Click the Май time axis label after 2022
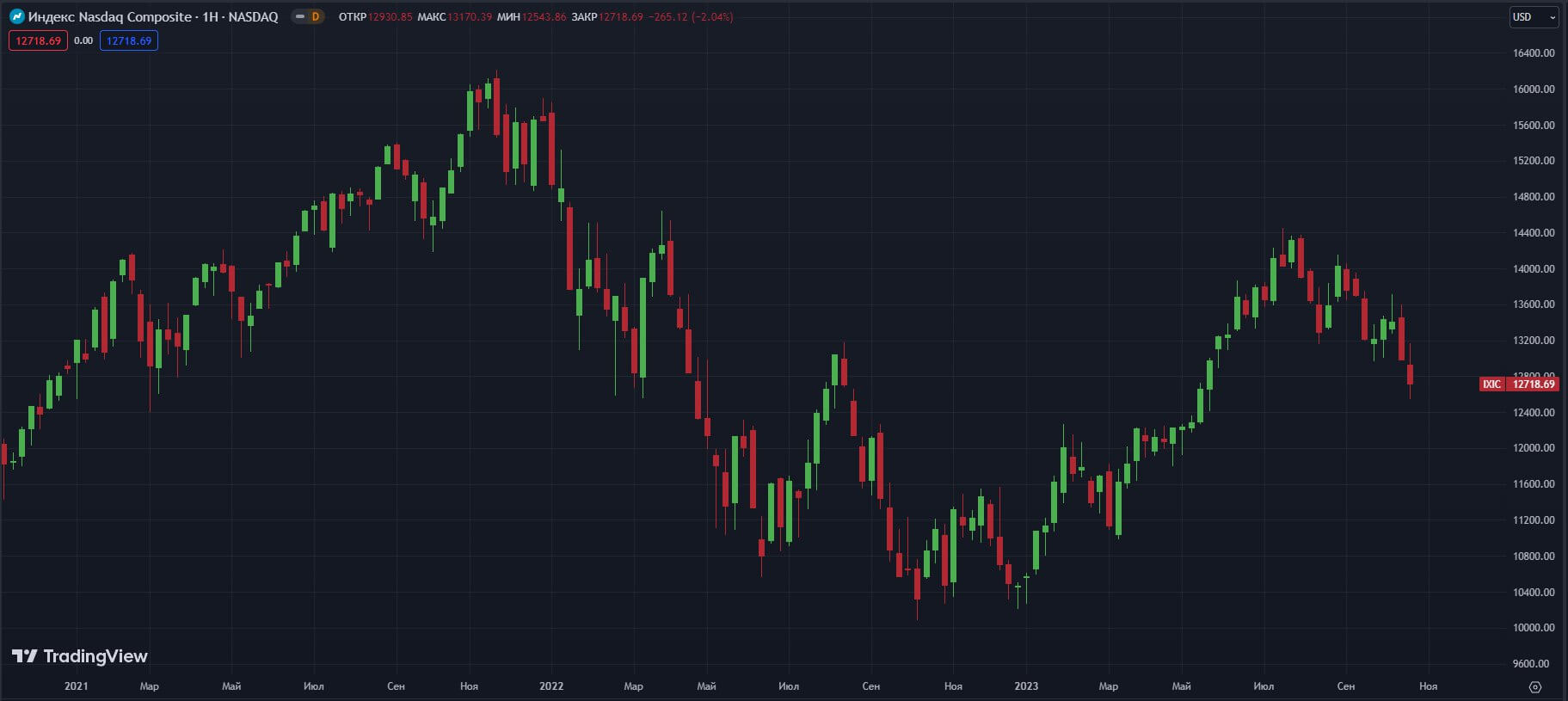 click(x=706, y=686)
